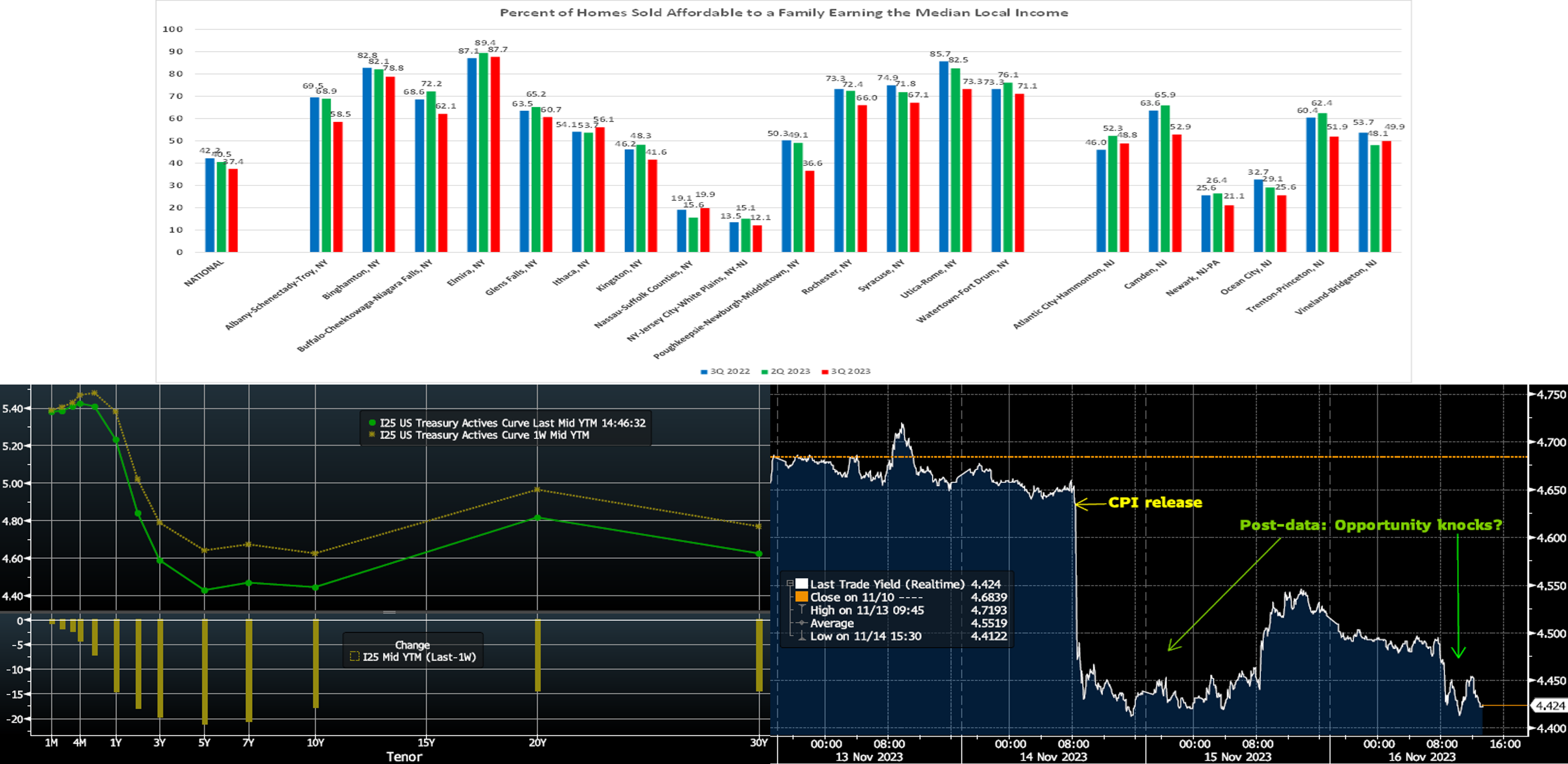Click the 4.424 current yield axis label
Viewport: 1568px width, 764px height.
(x=1550, y=706)
